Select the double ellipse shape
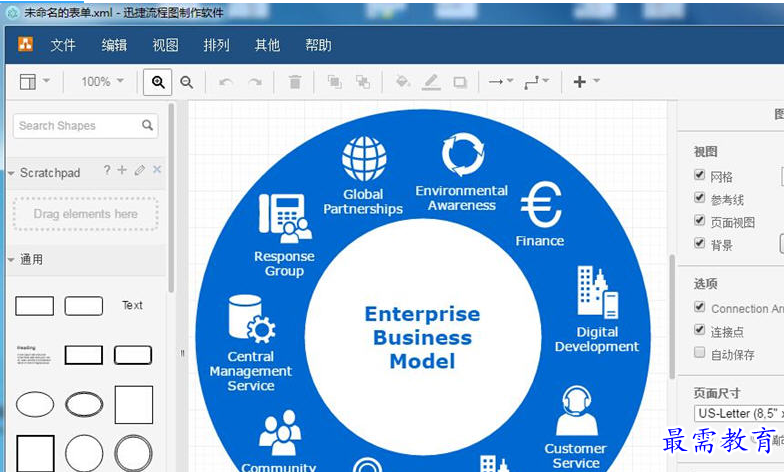 coord(84,404)
